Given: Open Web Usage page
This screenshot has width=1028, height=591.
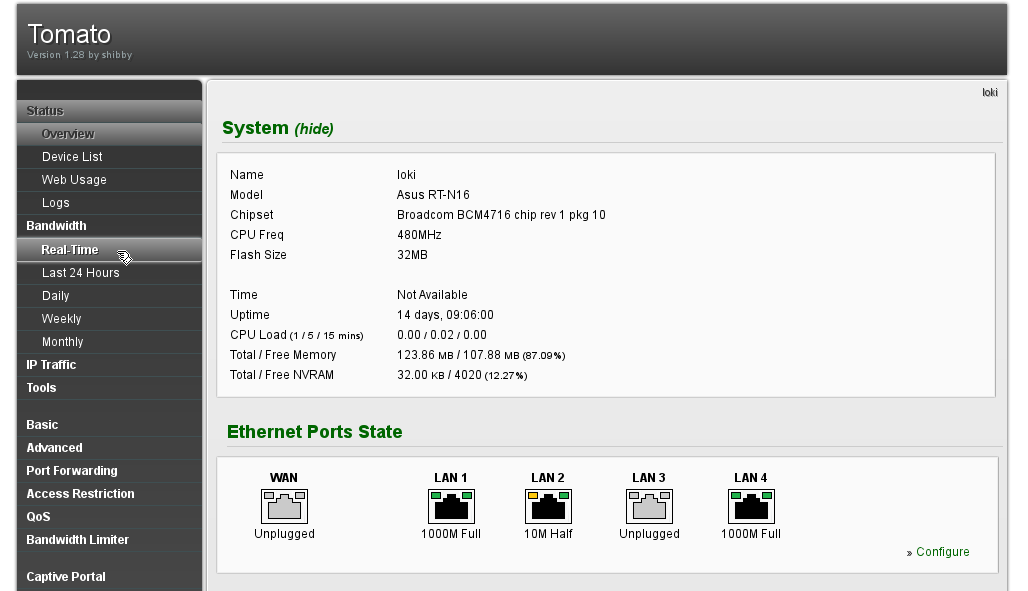Looking at the screenshot, I should [x=109, y=180].
